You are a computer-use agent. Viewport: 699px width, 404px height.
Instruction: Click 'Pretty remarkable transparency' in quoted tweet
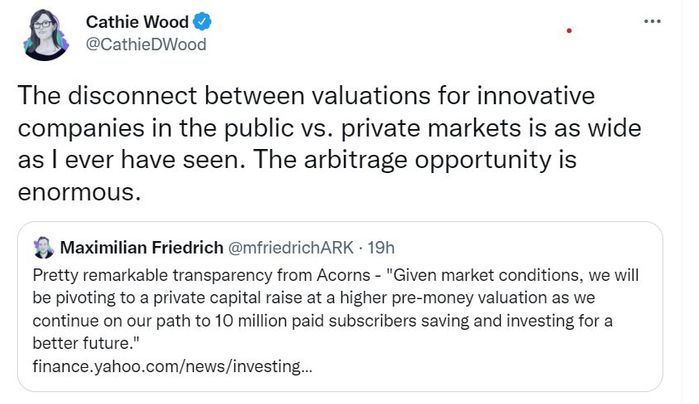point(152,276)
